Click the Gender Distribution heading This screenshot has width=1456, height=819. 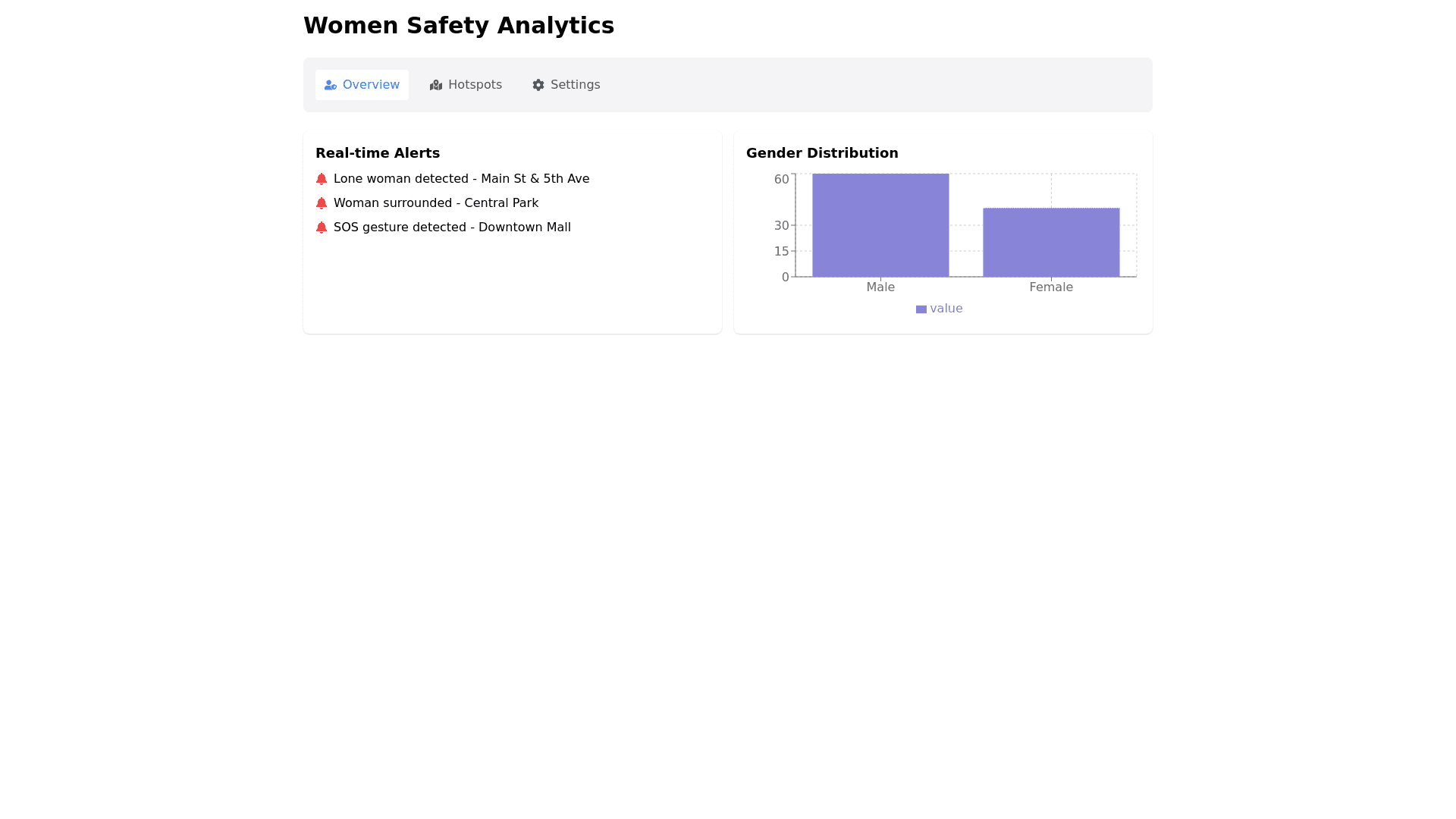click(822, 153)
